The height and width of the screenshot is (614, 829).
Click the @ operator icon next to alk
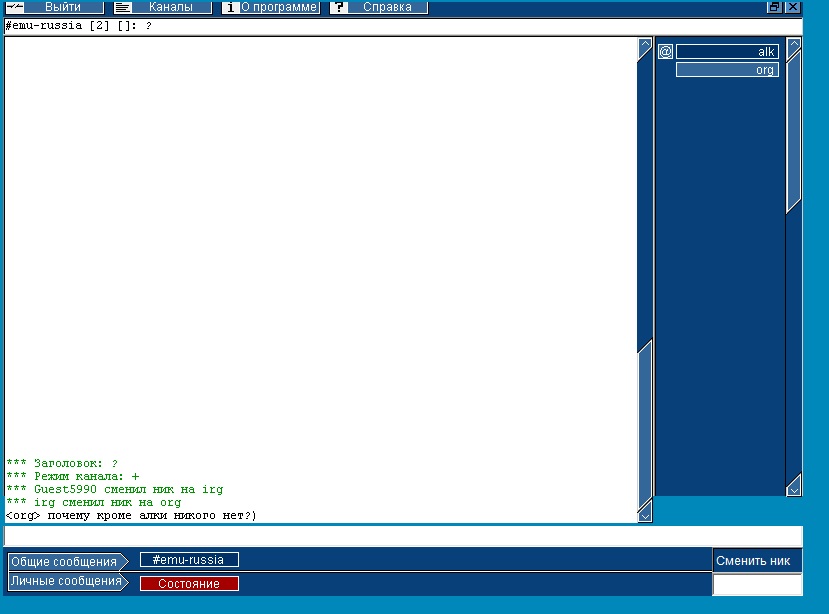pos(665,52)
